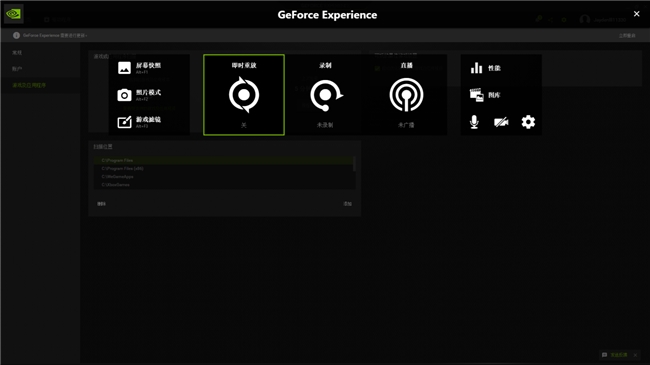650x365 pixels.
Task: Open 图库 gallery icon
Action: 476,95
